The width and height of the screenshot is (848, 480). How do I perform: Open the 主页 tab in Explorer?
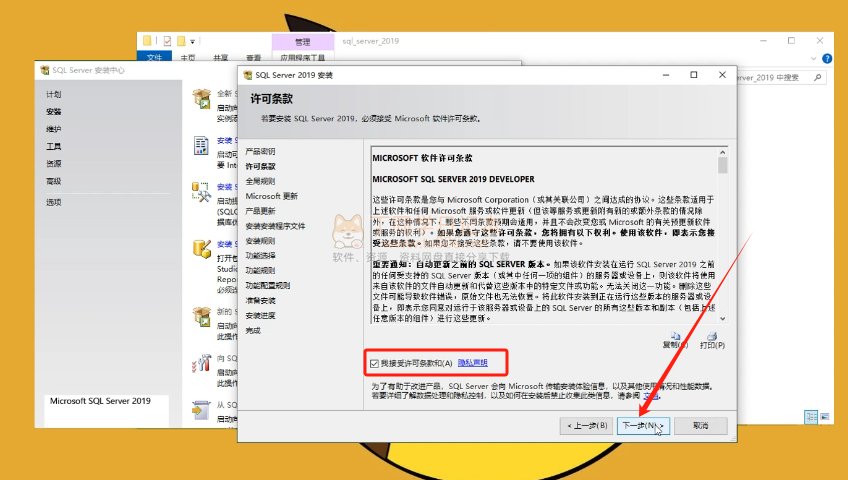[x=188, y=58]
